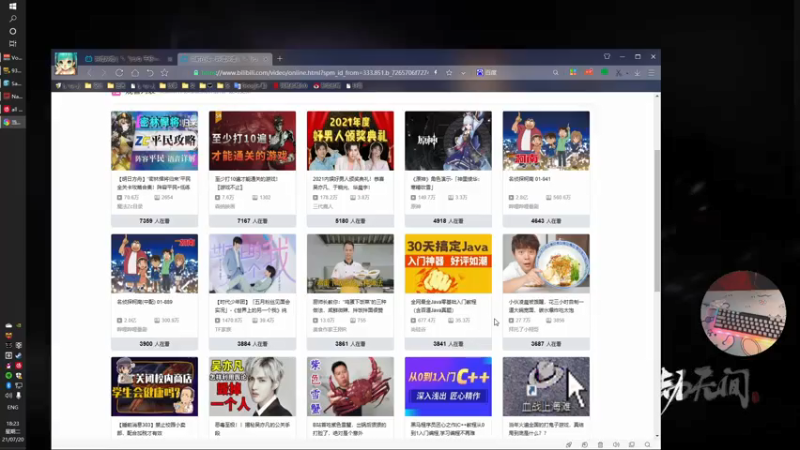Switch to the first browser tab

(x=128, y=59)
